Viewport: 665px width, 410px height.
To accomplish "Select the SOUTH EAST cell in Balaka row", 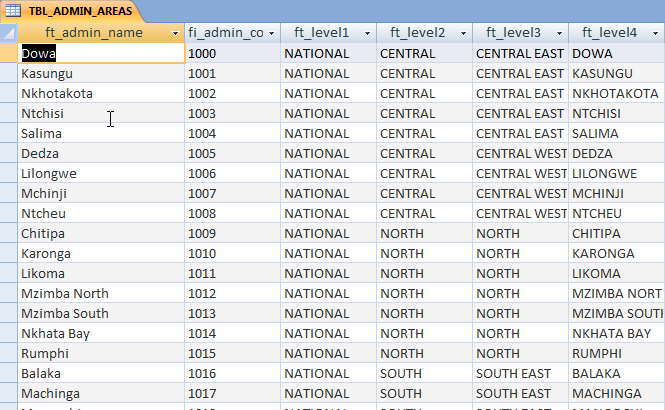I will 520,374.
